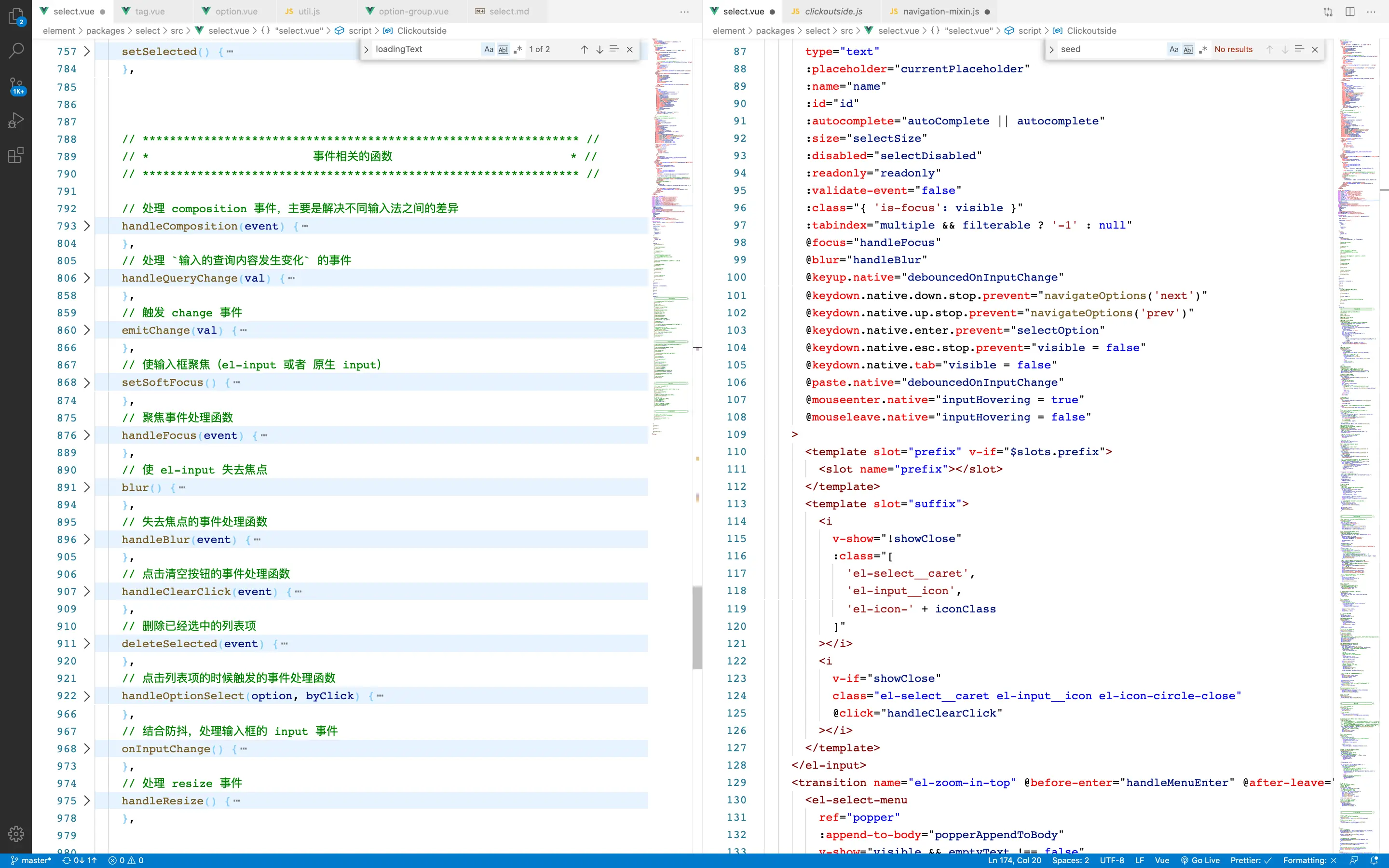The height and width of the screenshot is (868, 1389).
Task: Unfold deleteSelected at line 911
Action: click(87, 644)
